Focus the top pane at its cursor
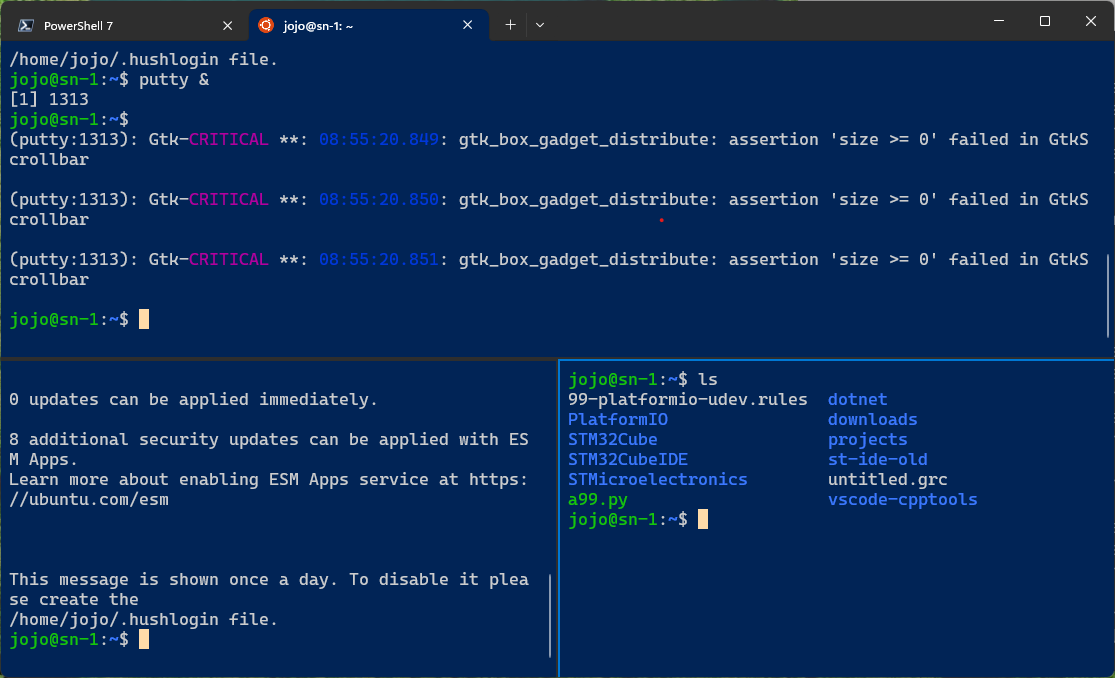 [144, 320]
